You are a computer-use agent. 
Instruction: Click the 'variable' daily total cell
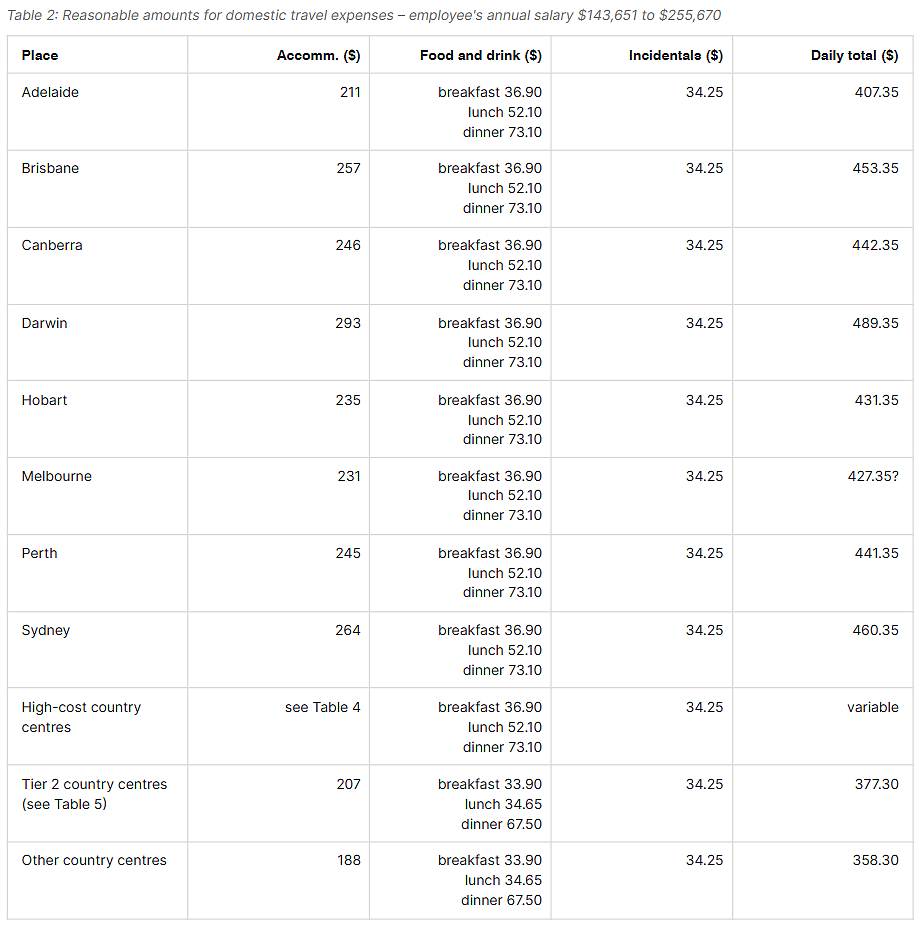(x=872, y=708)
